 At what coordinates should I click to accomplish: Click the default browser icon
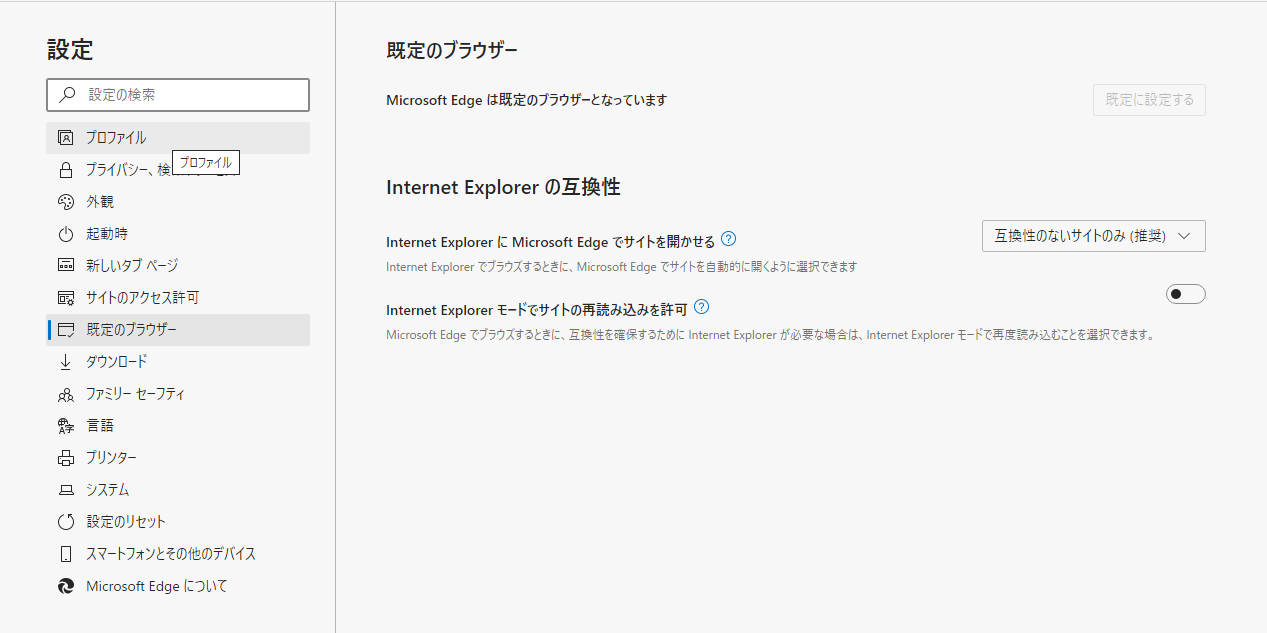66,330
